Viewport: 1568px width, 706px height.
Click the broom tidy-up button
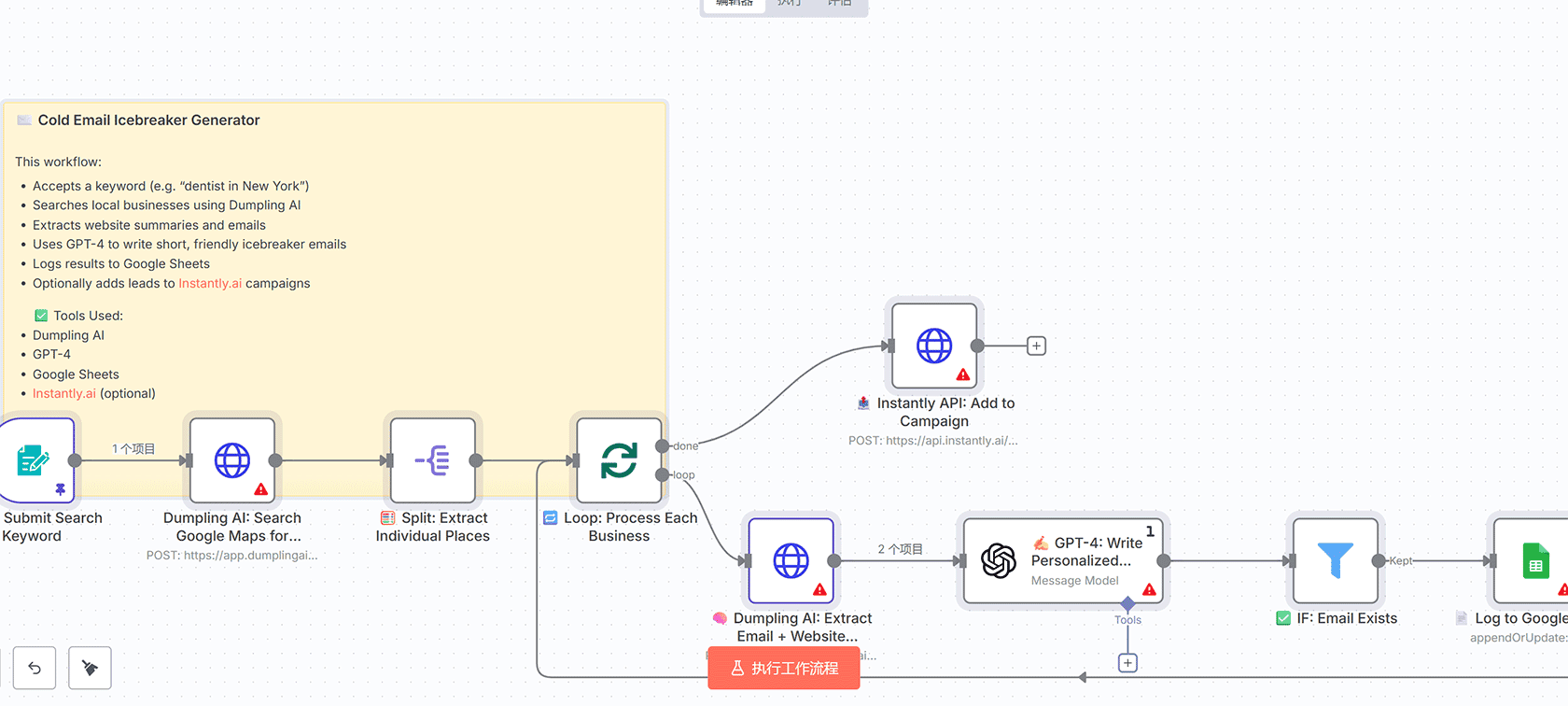[x=90, y=668]
